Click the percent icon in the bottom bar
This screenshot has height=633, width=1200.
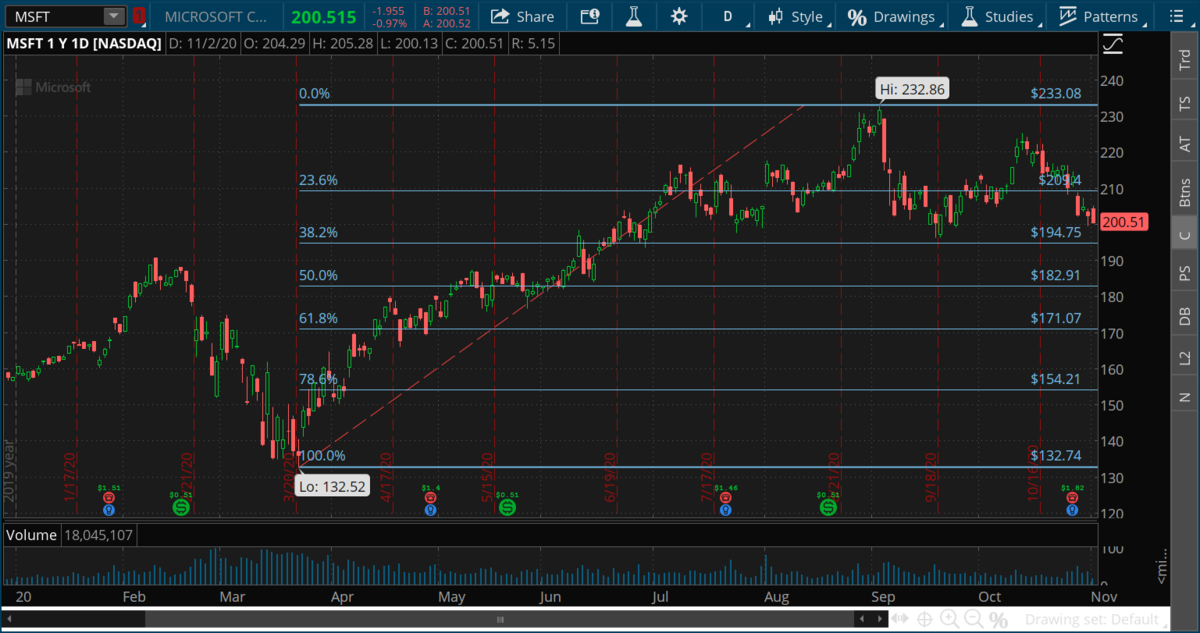[998, 621]
